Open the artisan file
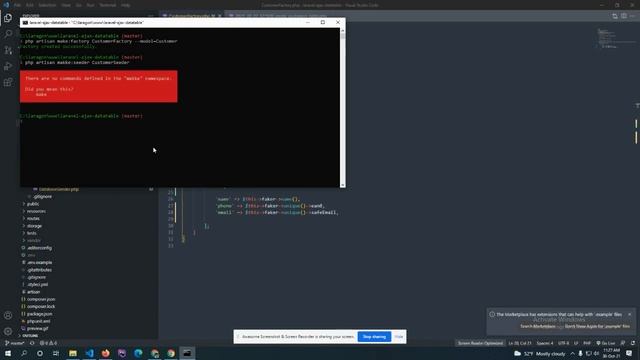Image resolution: width=640 pixels, height=360 pixels. click(x=33, y=292)
